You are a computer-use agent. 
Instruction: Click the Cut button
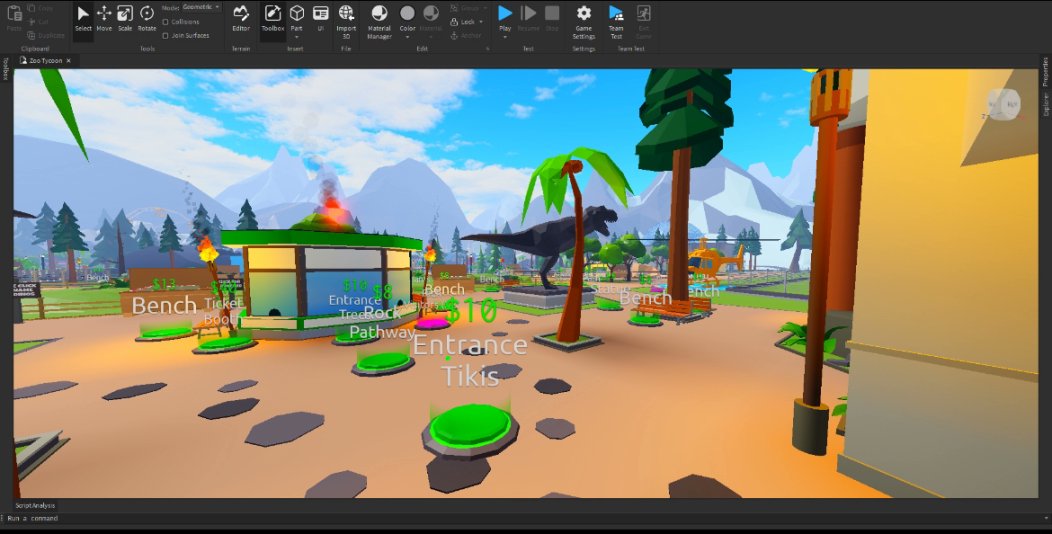40,21
